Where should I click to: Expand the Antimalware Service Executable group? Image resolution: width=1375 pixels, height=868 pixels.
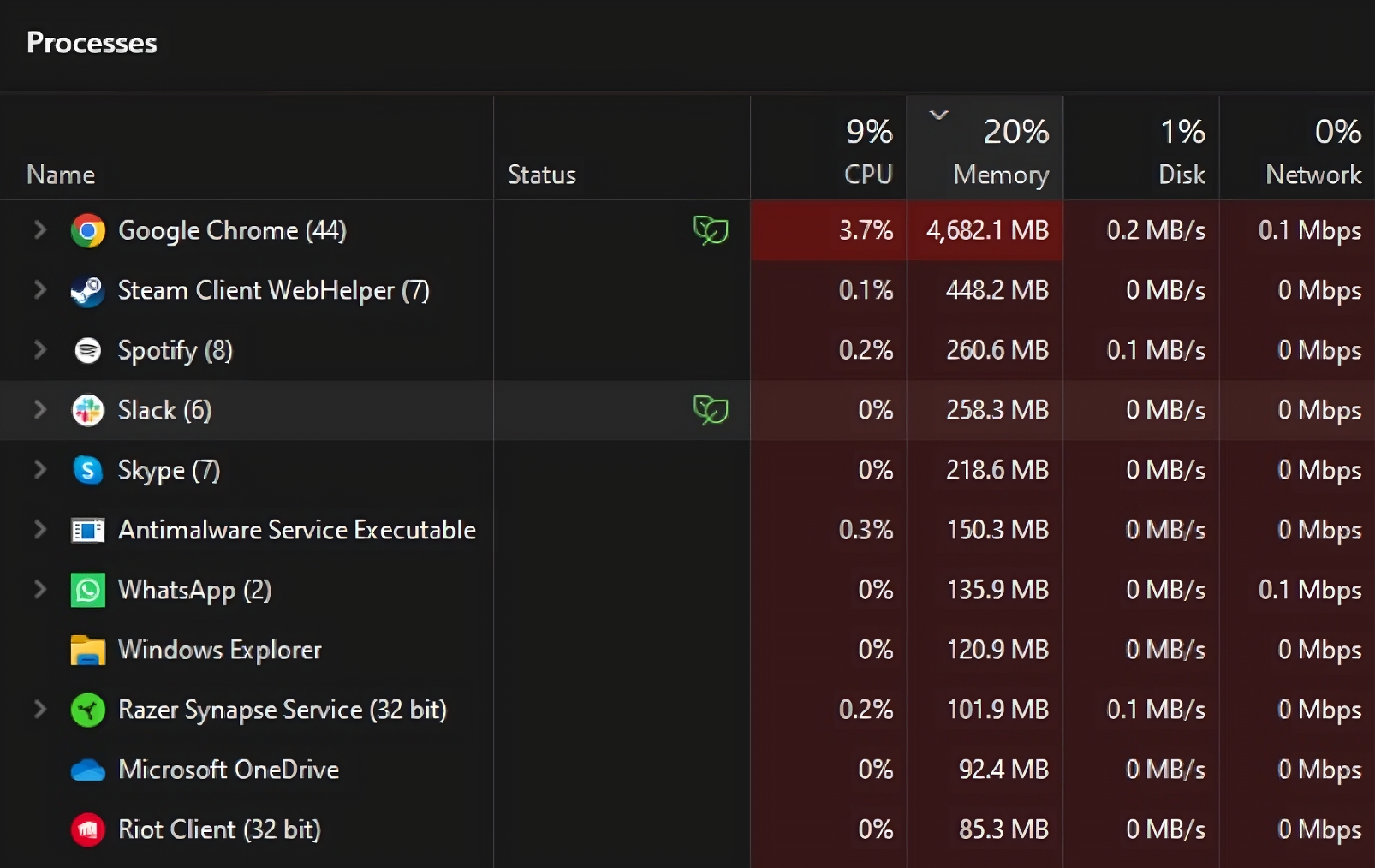click(39, 529)
